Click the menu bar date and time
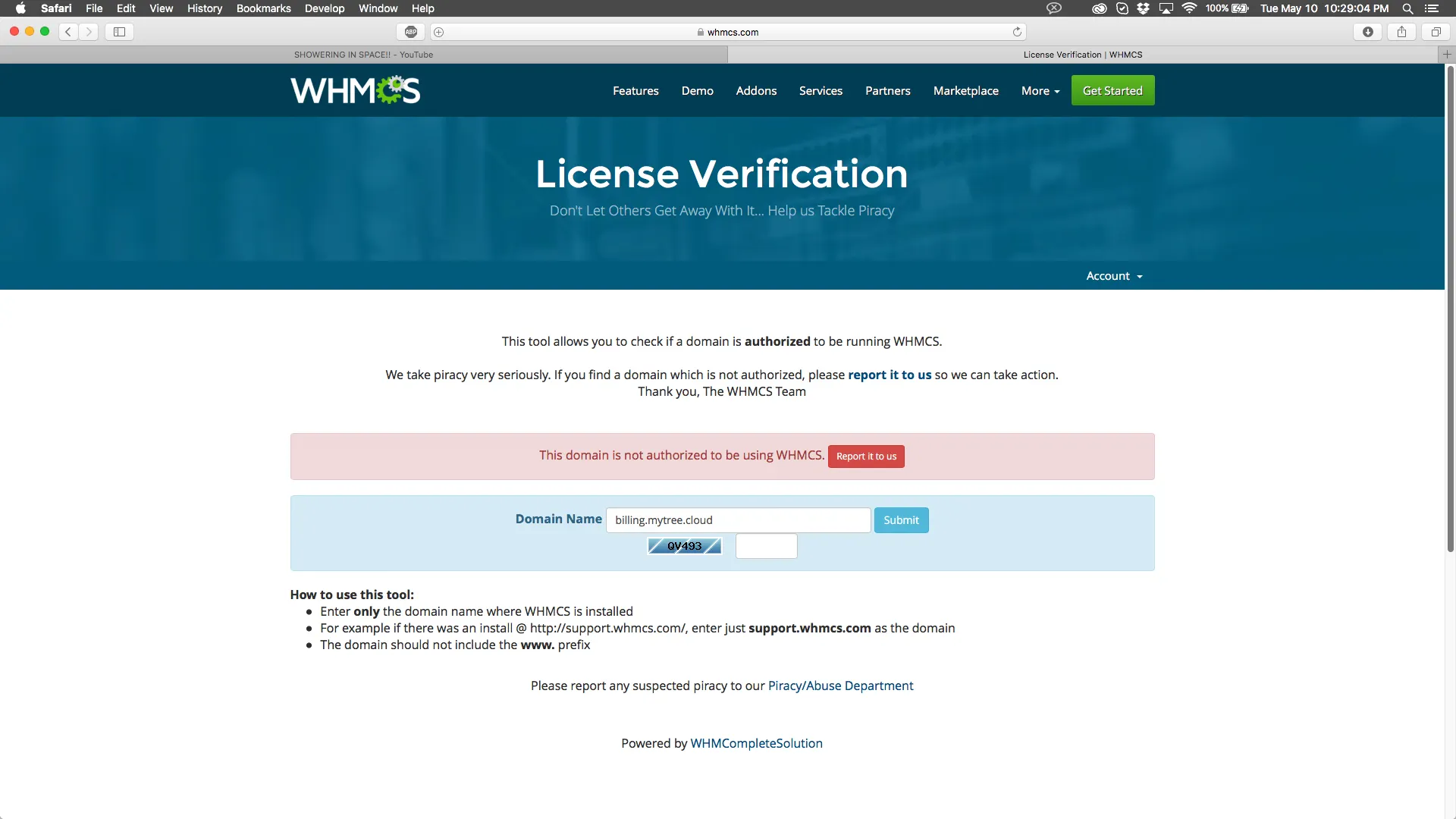The width and height of the screenshot is (1456, 819). pyautogui.click(x=1324, y=8)
